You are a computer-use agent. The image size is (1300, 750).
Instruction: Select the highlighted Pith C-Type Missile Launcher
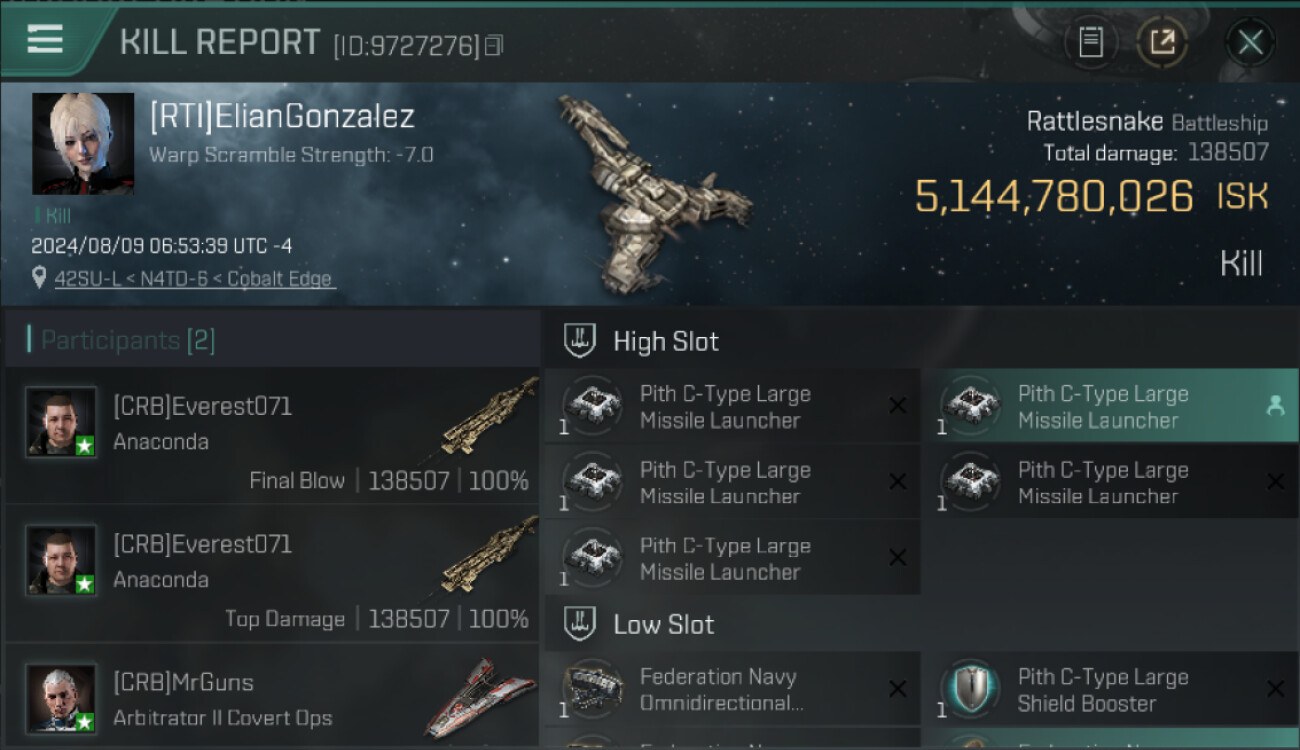tap(1102, 407)
